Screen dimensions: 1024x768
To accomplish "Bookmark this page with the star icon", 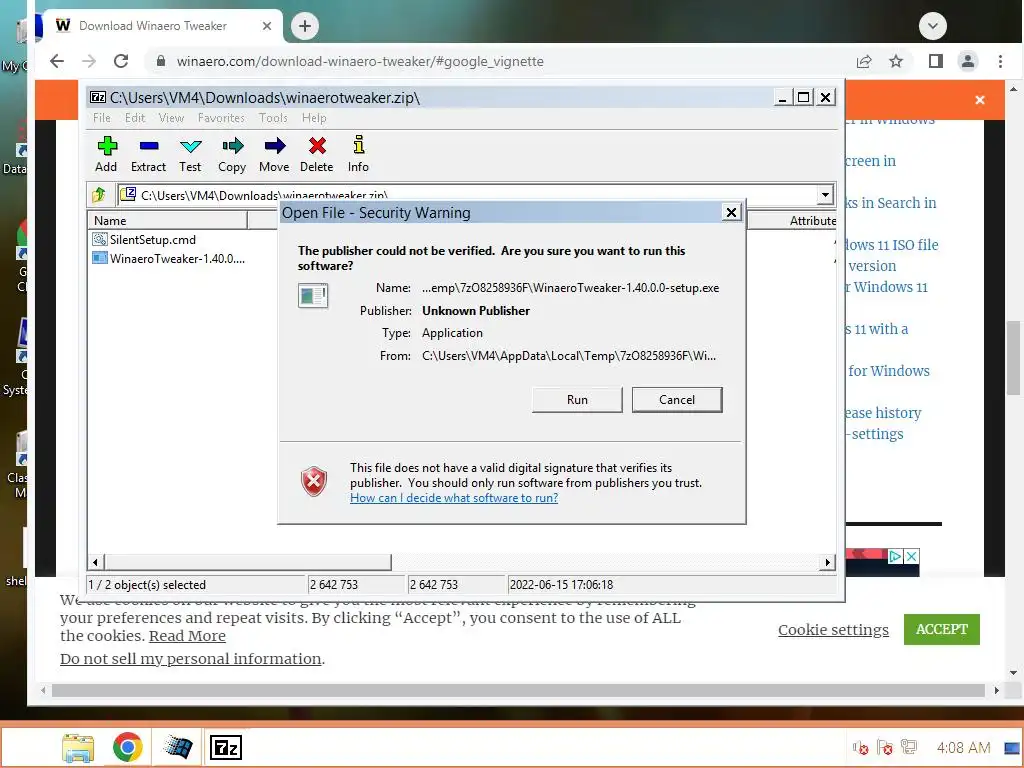I will pos(896,61).
